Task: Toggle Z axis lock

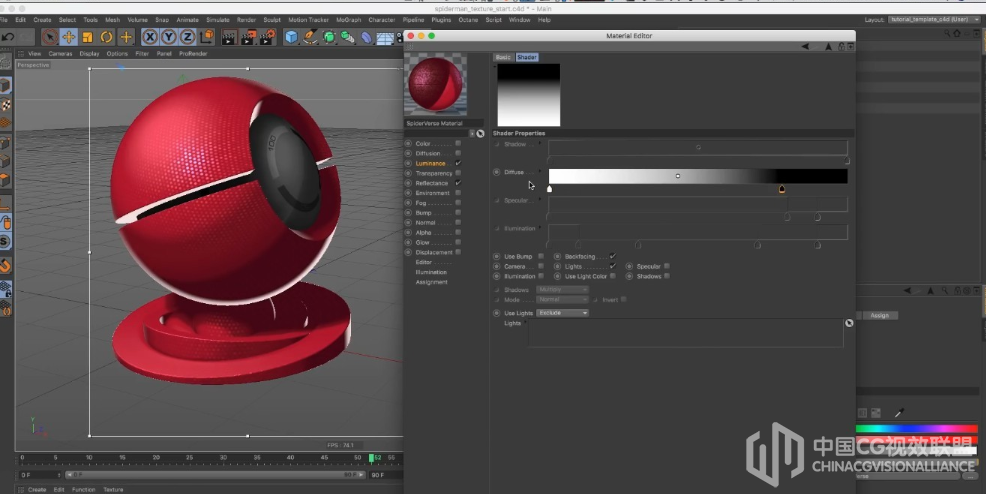Action: click(x=187, y=37)
